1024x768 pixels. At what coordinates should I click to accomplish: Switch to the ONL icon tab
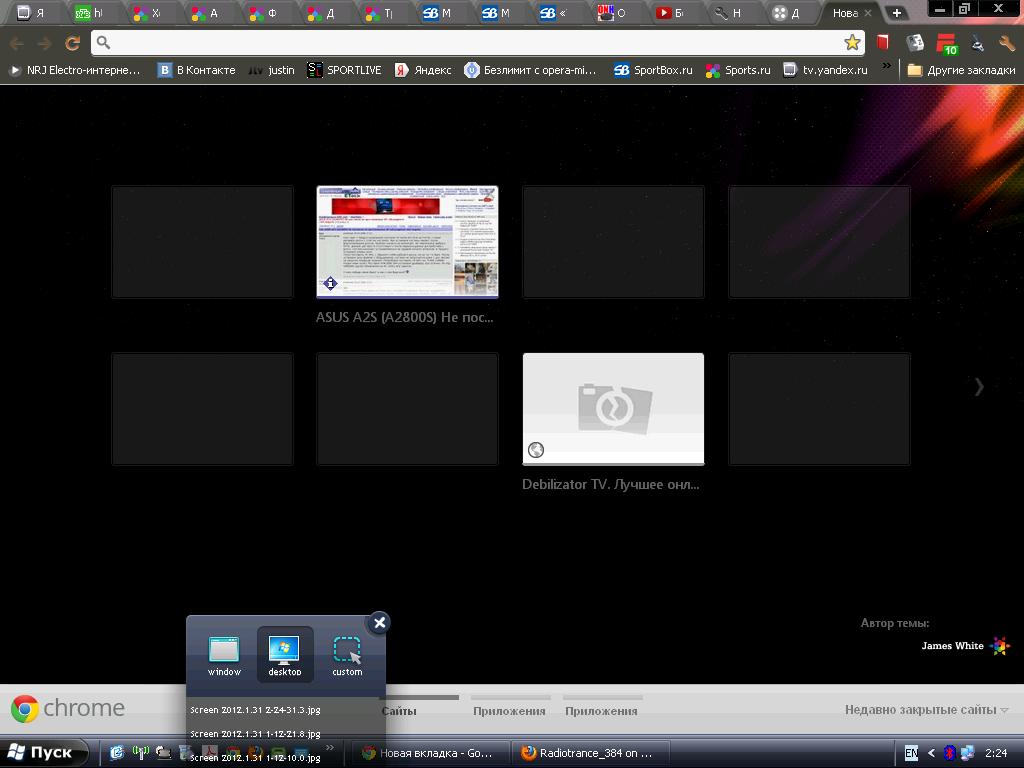[613, 13]
